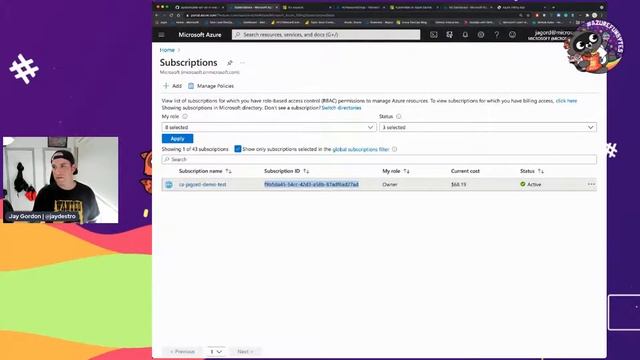Open the Directories and subscriptions filter icon
The width and height of the screenshot is (640, 360).
coord(449,35)
